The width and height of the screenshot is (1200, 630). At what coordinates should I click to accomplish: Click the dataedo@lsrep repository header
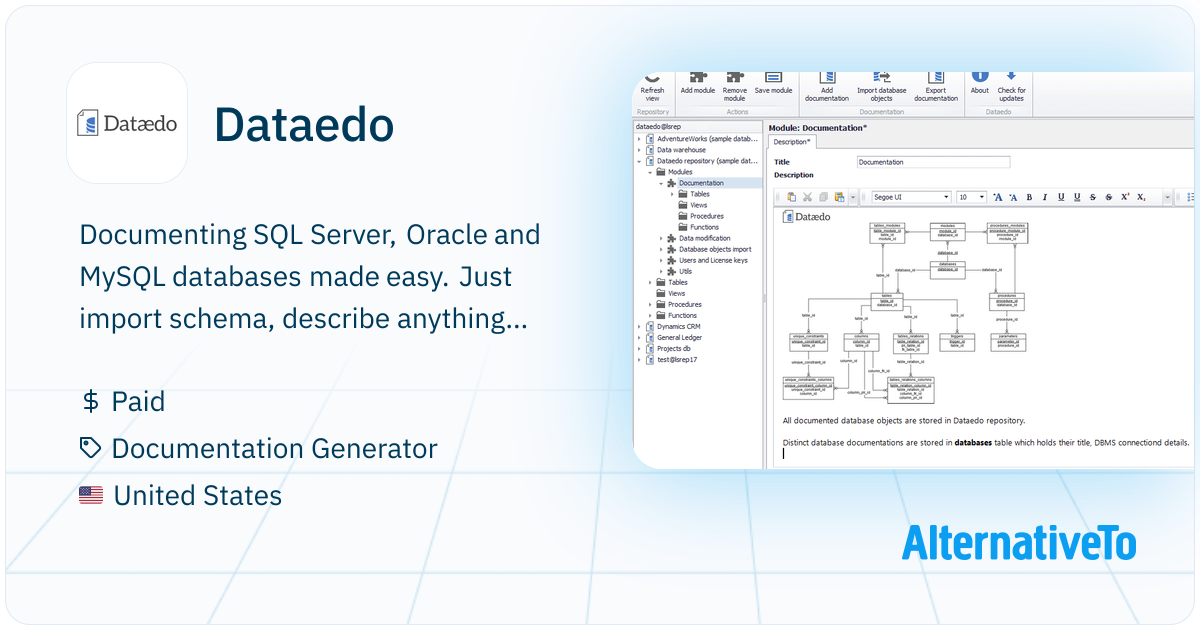(658, 127)
